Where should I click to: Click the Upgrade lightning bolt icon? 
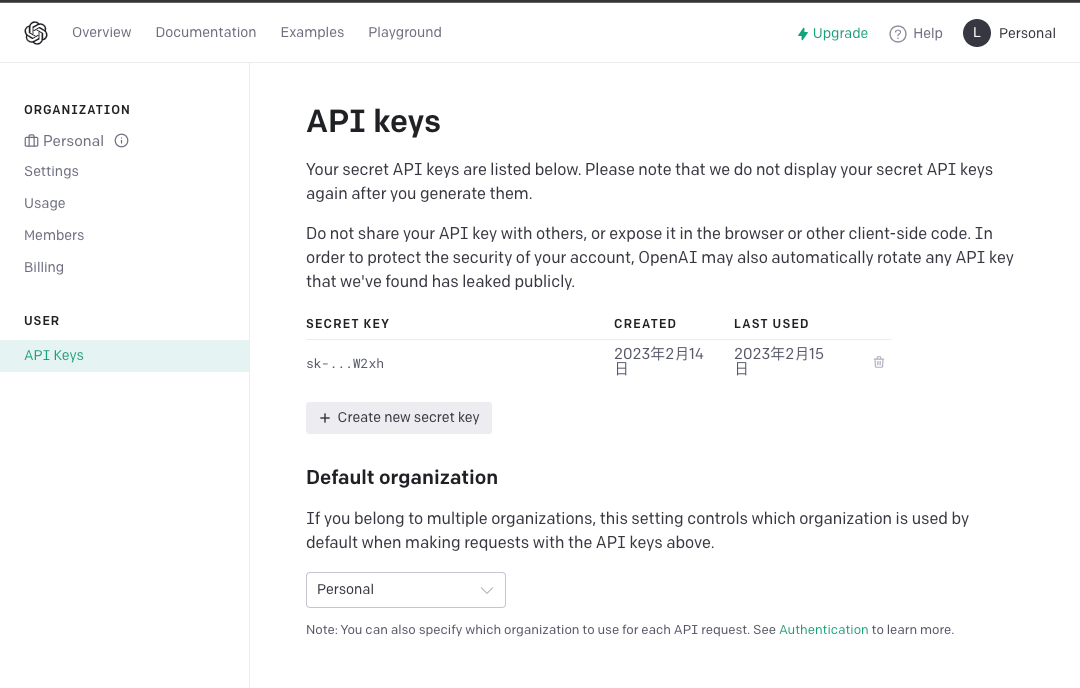click(x=802, y=34)
